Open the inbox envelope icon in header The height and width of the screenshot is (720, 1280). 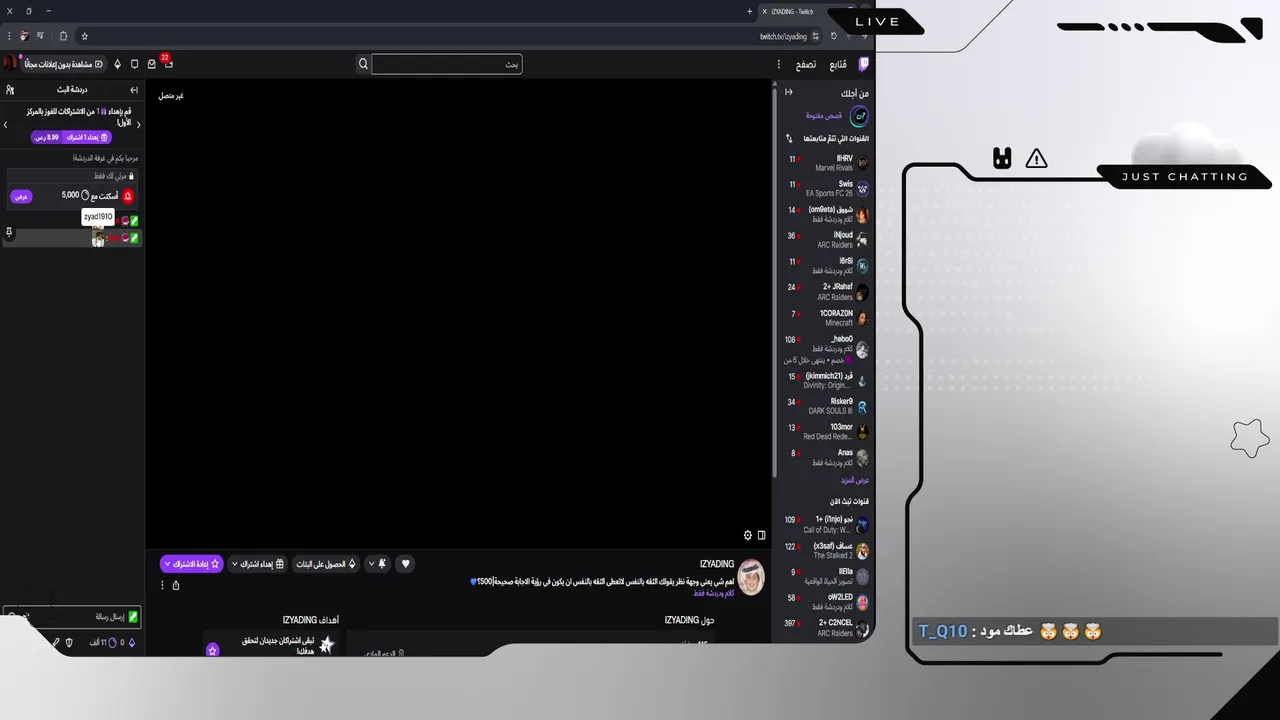[x=152, y=64]
